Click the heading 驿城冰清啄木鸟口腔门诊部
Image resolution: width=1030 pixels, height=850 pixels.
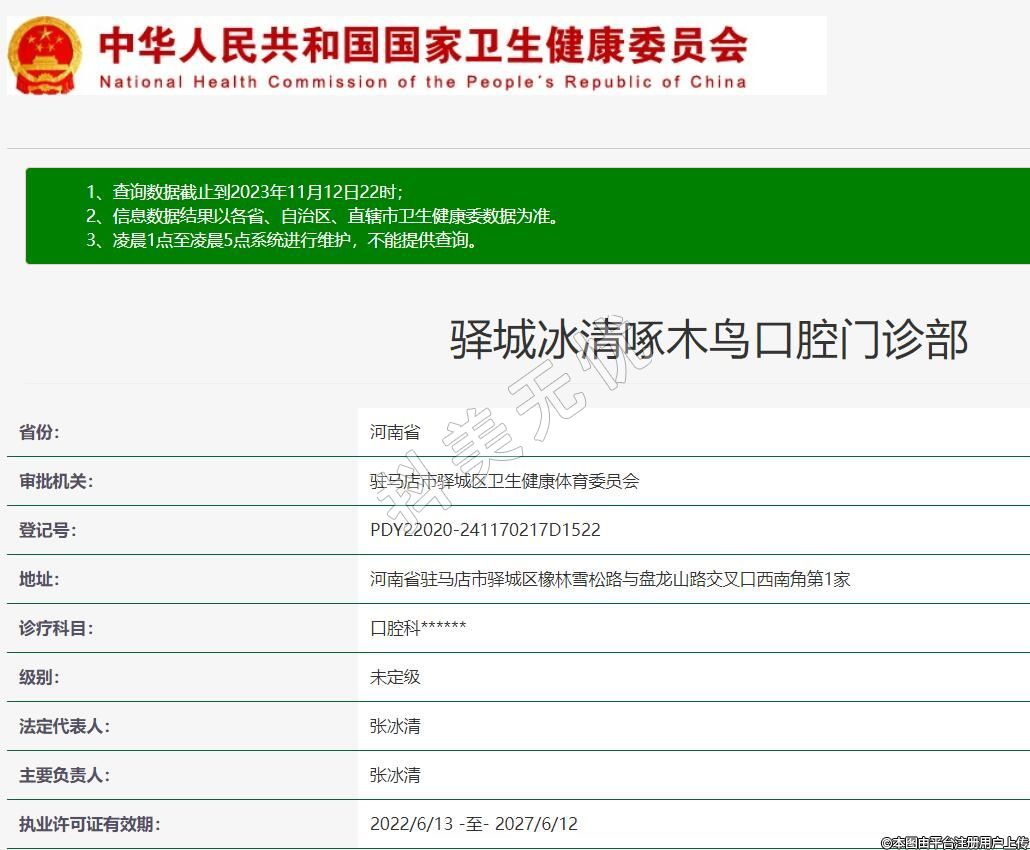pos(708,339)
